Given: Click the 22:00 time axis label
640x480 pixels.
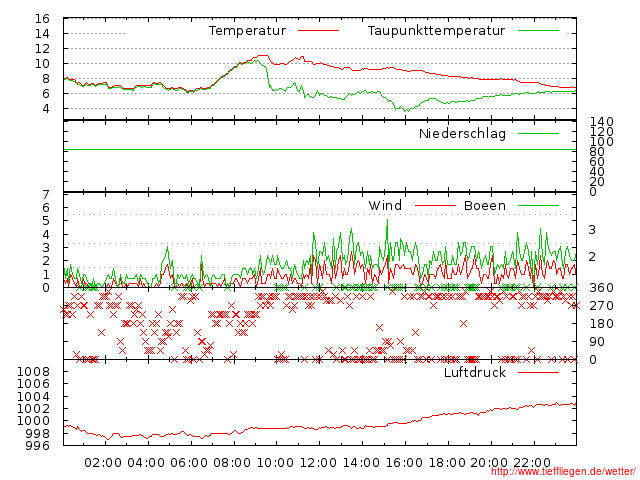Looking at the screenshot, I should click(532, 462).
